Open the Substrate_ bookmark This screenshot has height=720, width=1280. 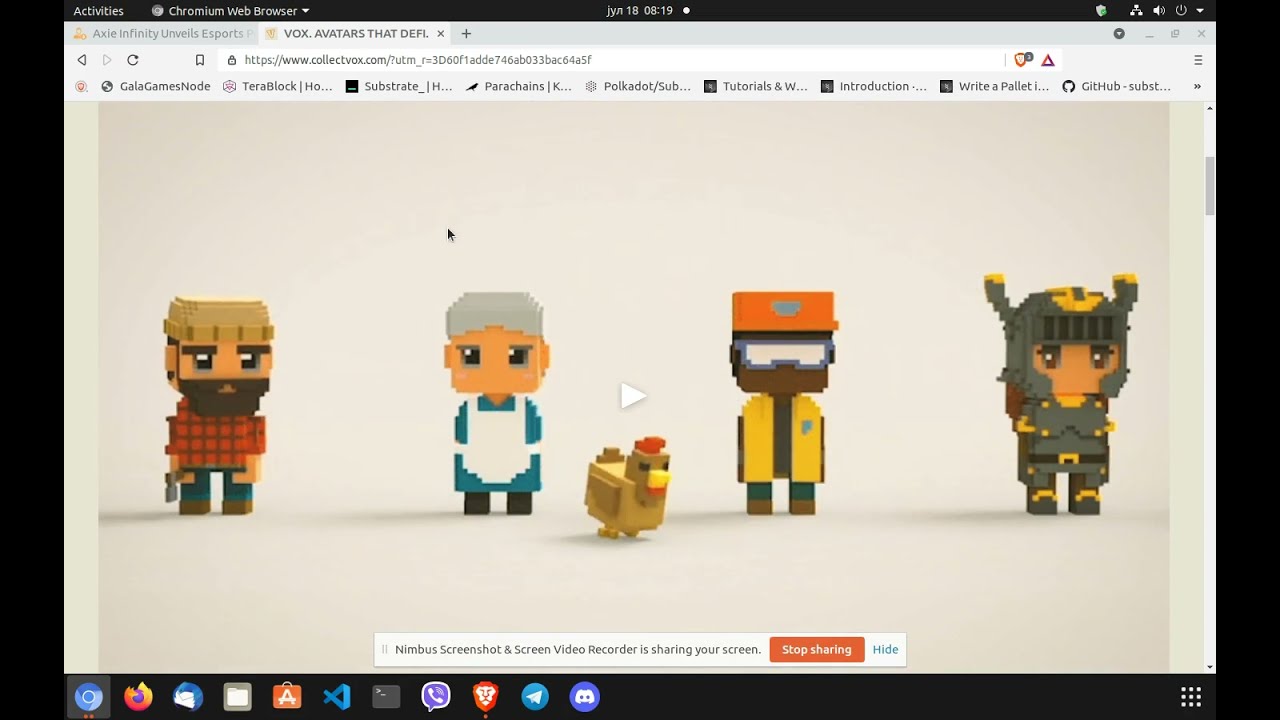click(x=399, y=86)
